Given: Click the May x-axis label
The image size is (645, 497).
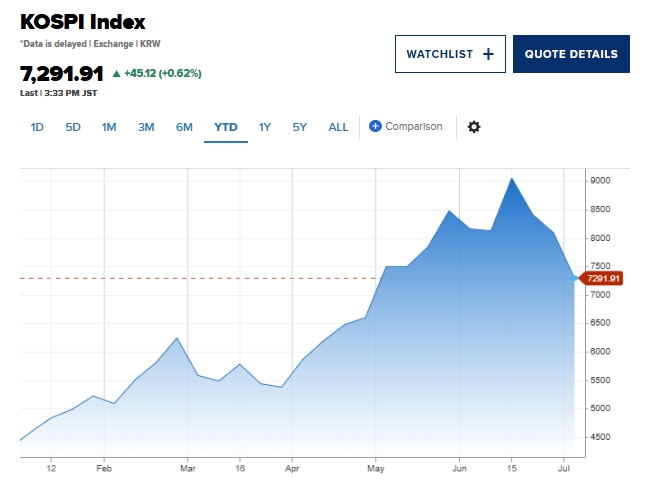Looking at the screenshot, I should (376, 469).
